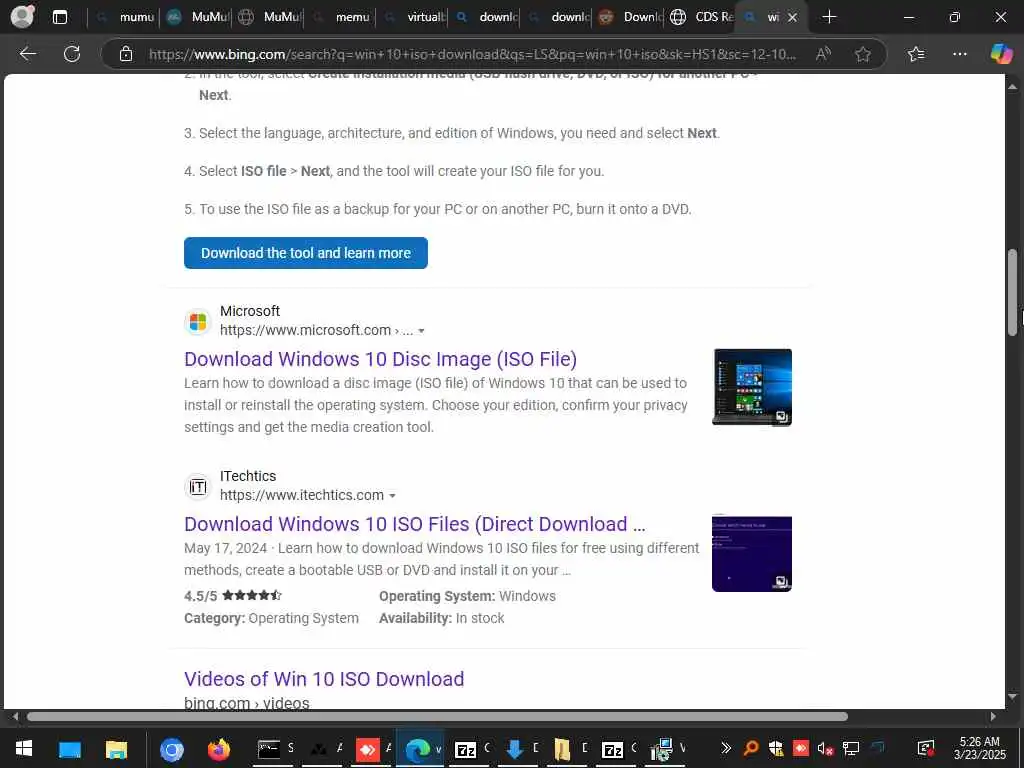Click the Microsoft logo favicon in results
1024x768 pixels.
[x=198, y=321]
